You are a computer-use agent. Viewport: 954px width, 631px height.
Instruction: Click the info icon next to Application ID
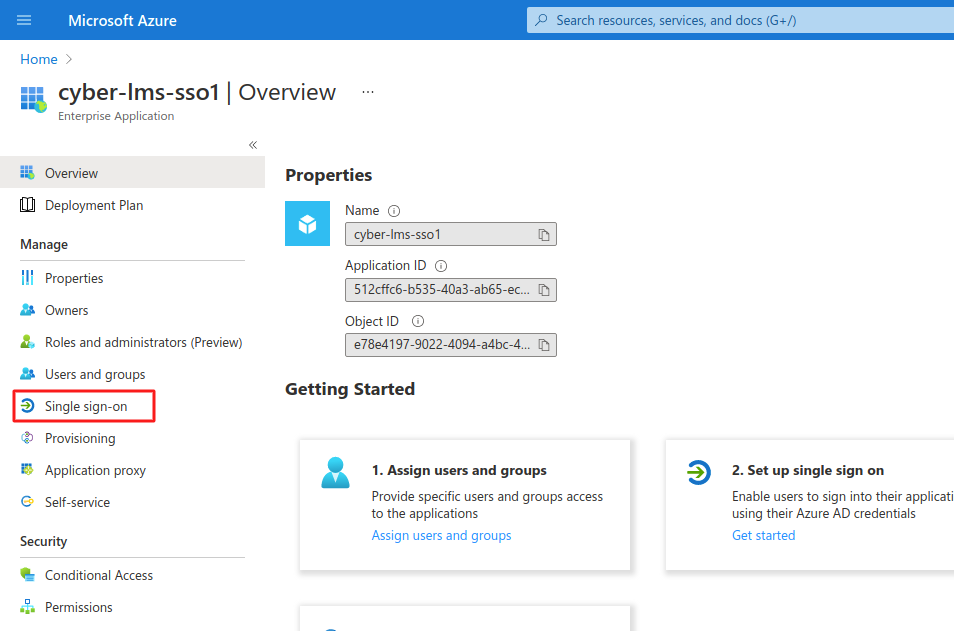pos(441,266)
